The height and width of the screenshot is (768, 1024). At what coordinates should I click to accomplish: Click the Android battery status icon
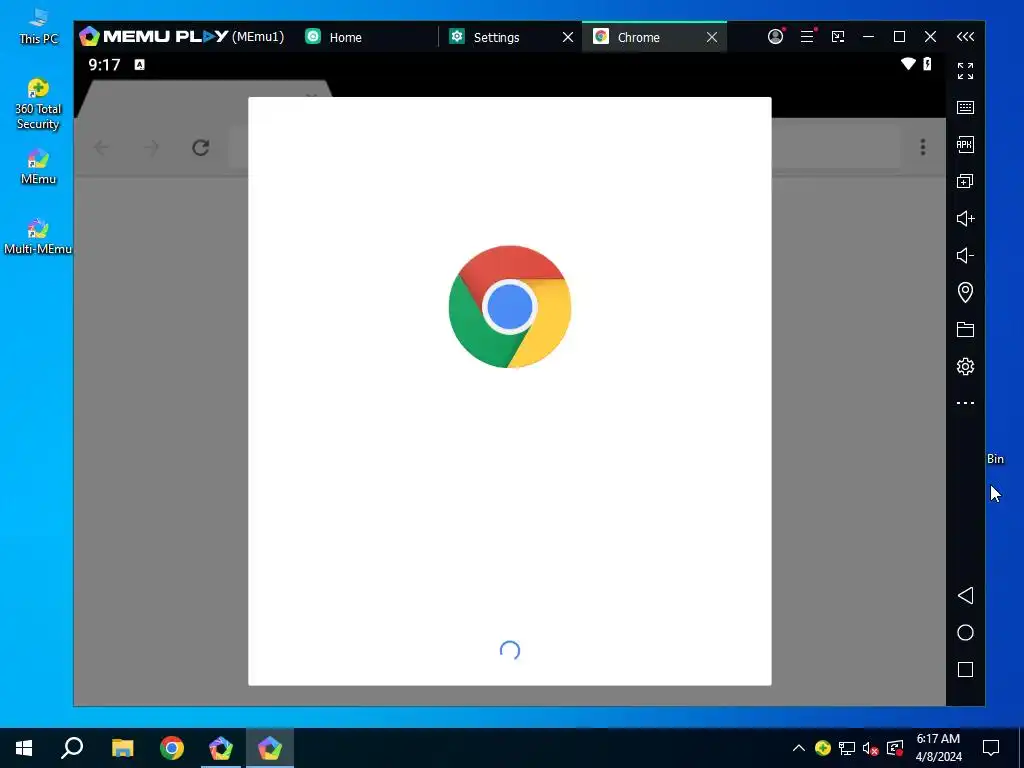[x=927, y=63]
